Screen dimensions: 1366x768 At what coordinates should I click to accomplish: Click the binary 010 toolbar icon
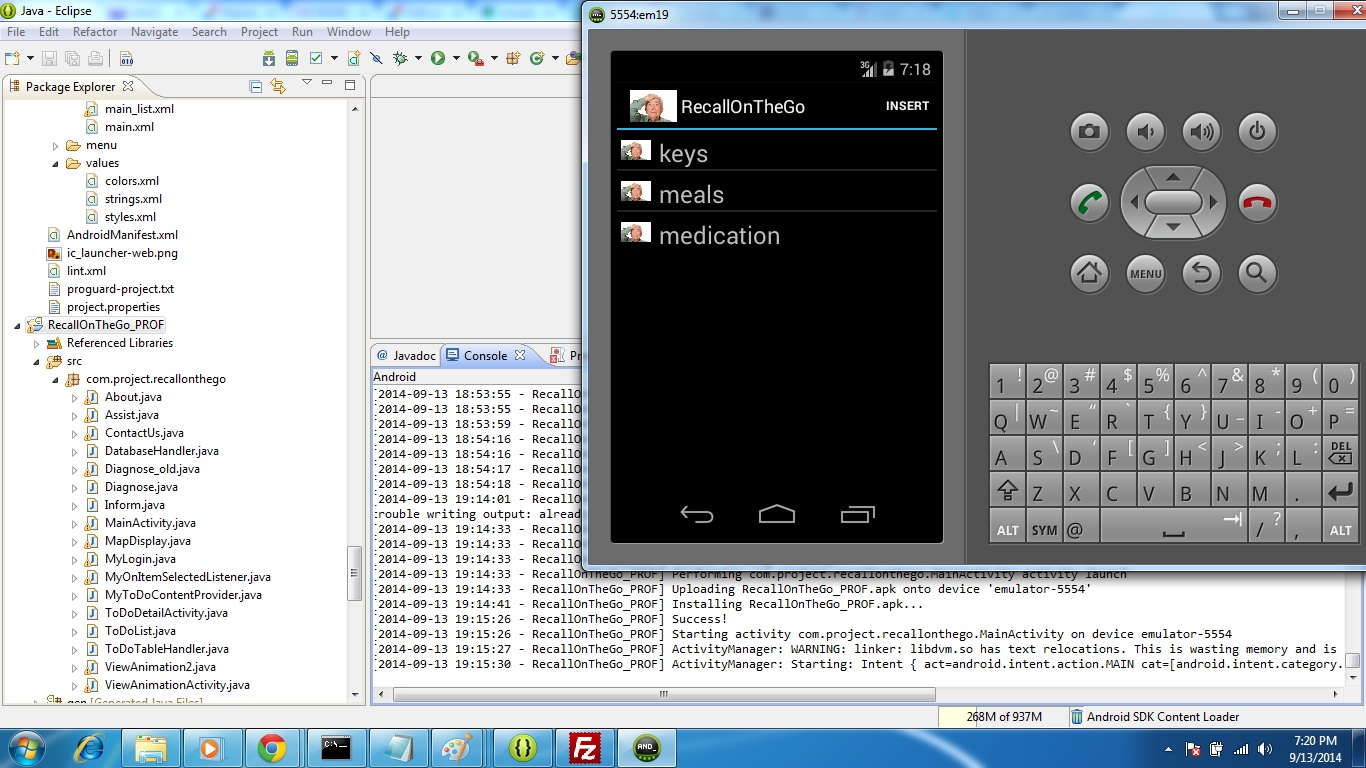click(x=127, y=58)
